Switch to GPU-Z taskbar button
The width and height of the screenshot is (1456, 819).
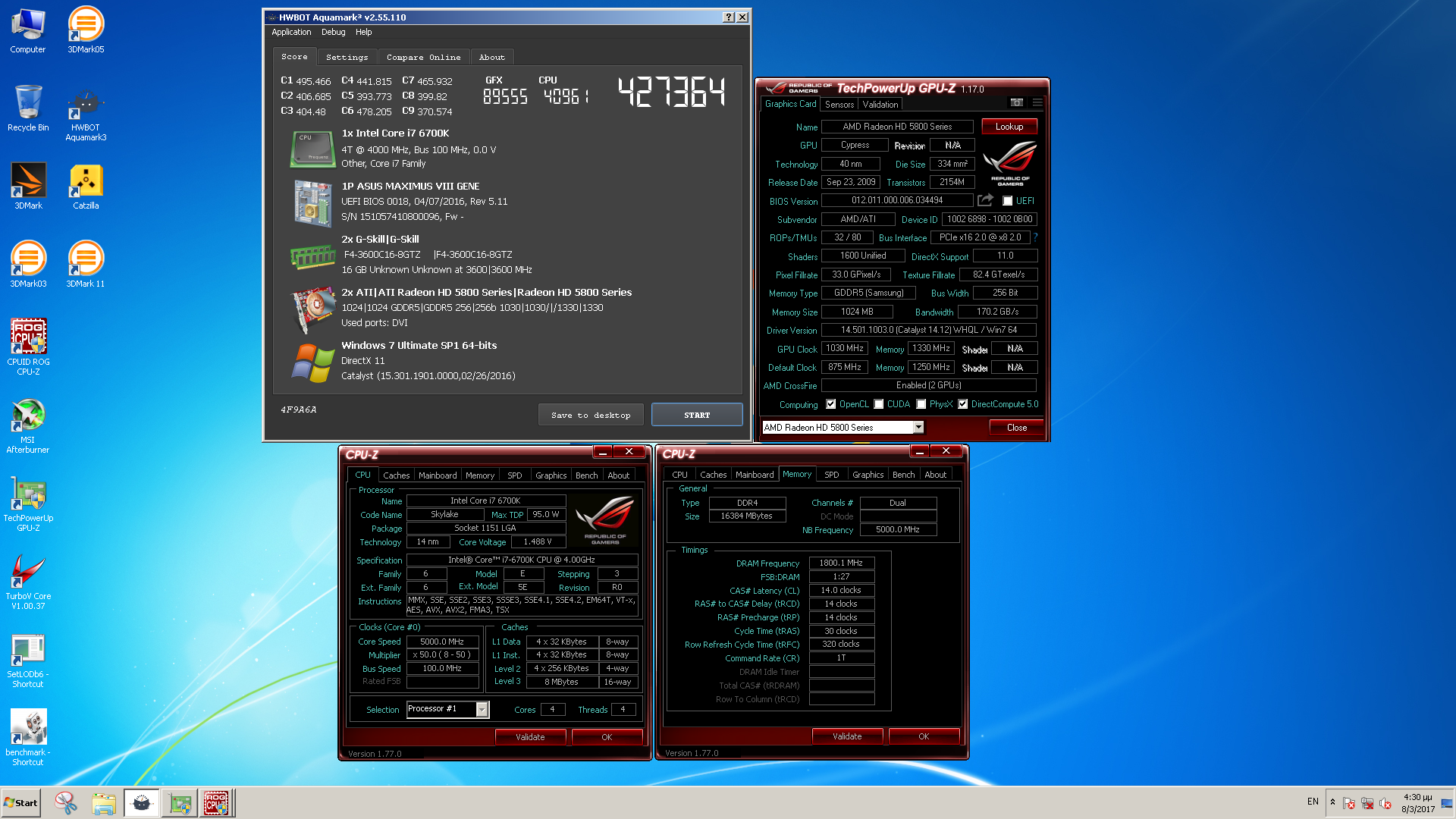click(x=180, y=803)
